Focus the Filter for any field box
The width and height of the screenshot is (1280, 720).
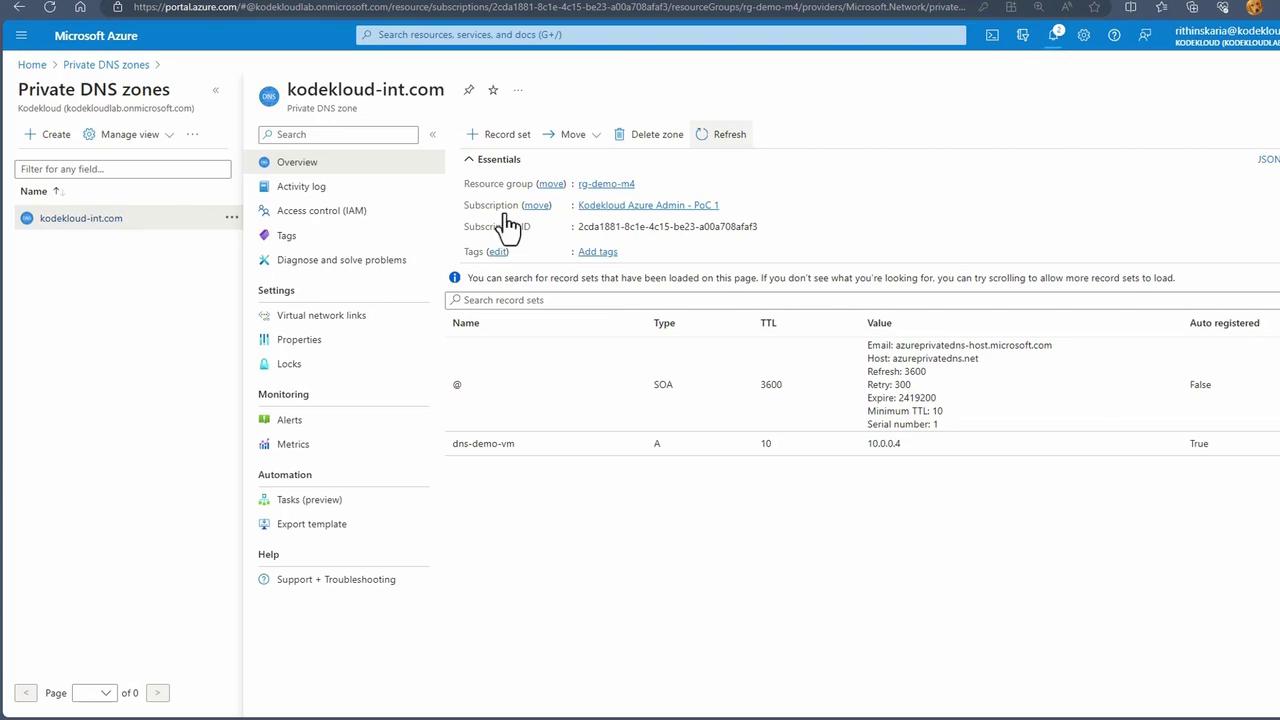tap(123, 169)
